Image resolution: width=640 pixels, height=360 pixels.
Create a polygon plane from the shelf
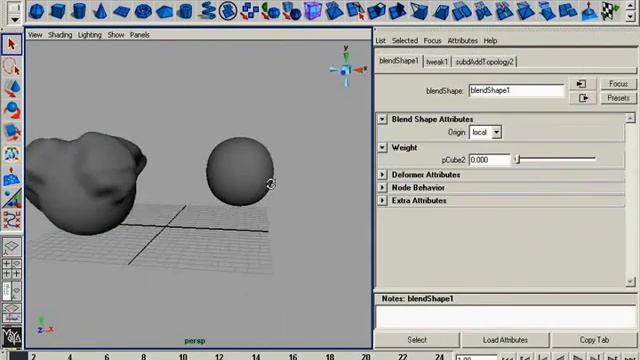pos(122,11)
